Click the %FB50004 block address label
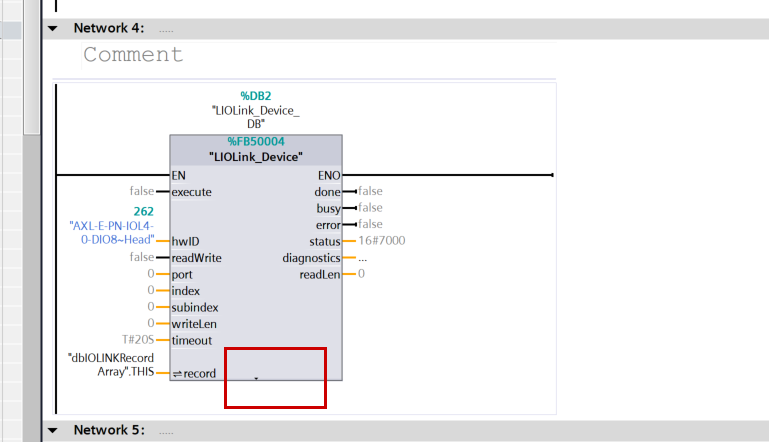This screenshot has height=442, width=769. (256, 142)
